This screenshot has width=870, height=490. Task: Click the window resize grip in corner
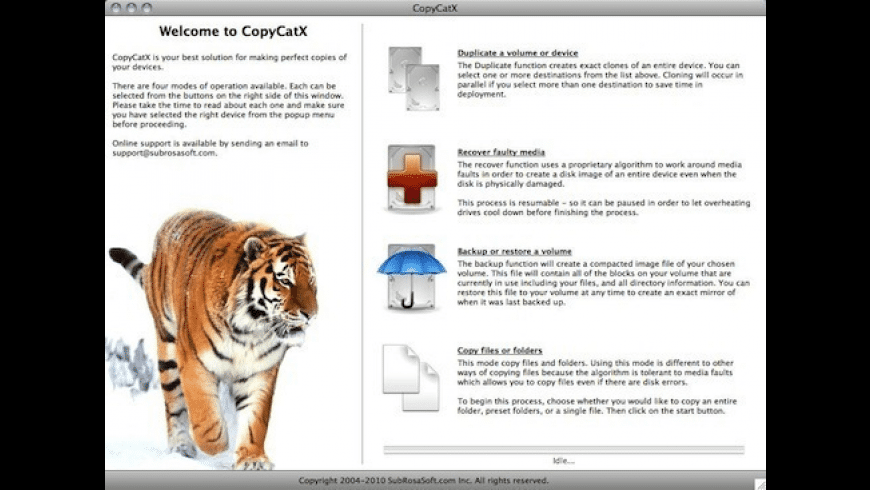760,484
